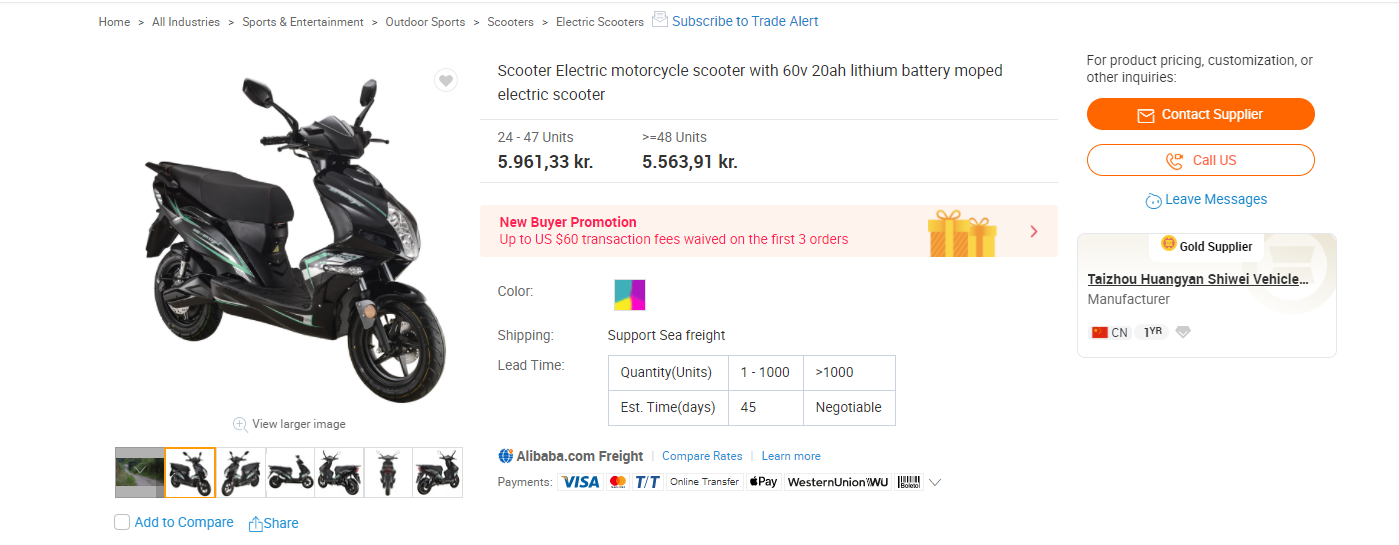Go to Sports & Entertainment breadcrumb
Screen dimensions: 1399x545
pos(303,22)
